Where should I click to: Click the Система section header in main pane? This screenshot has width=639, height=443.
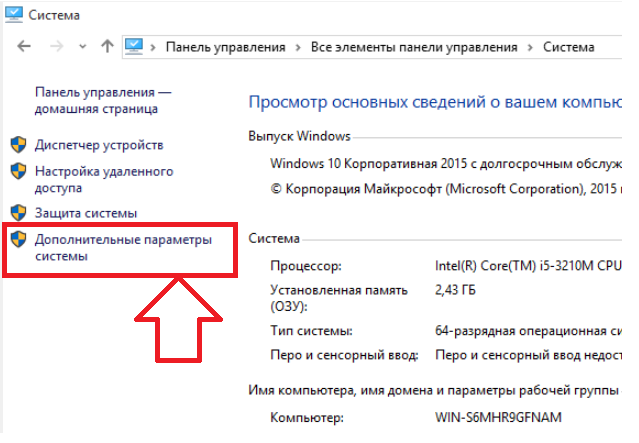click(274, 238)
